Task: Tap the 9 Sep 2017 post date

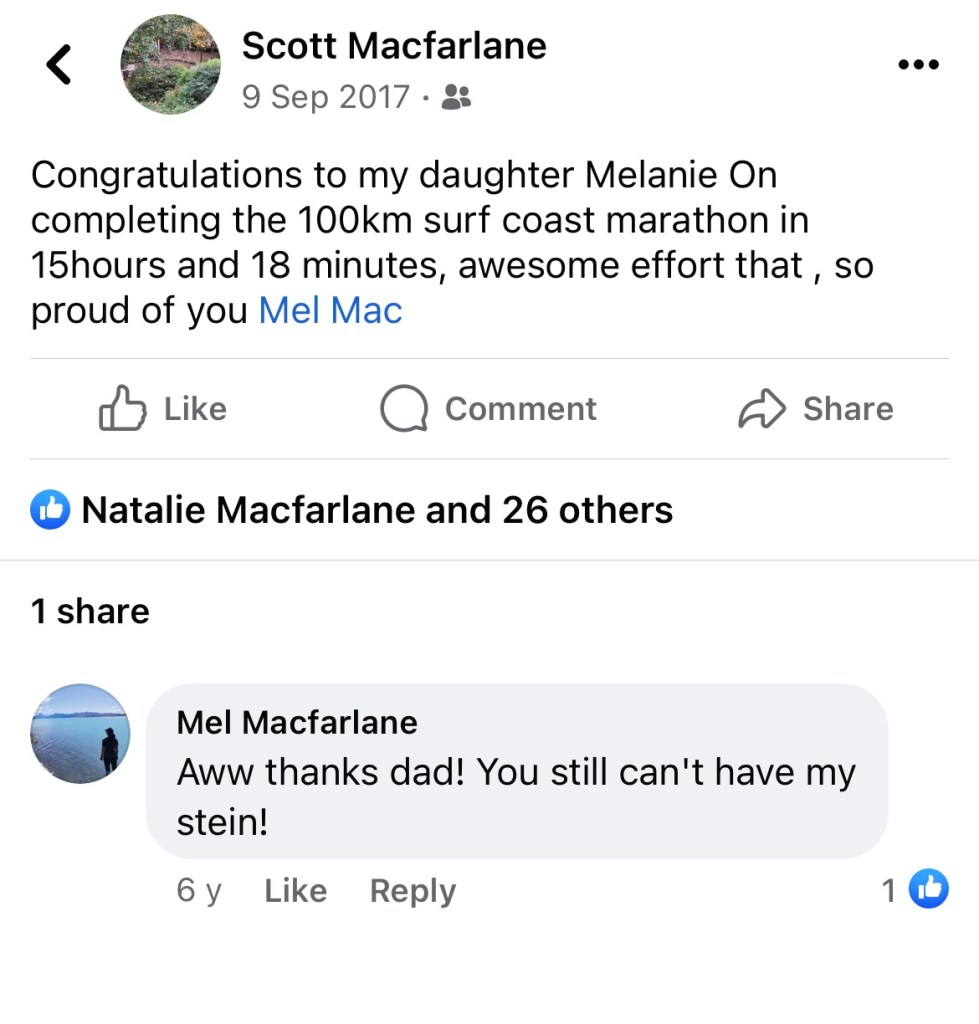Action: pyautogui.click(x=325, y=97)
